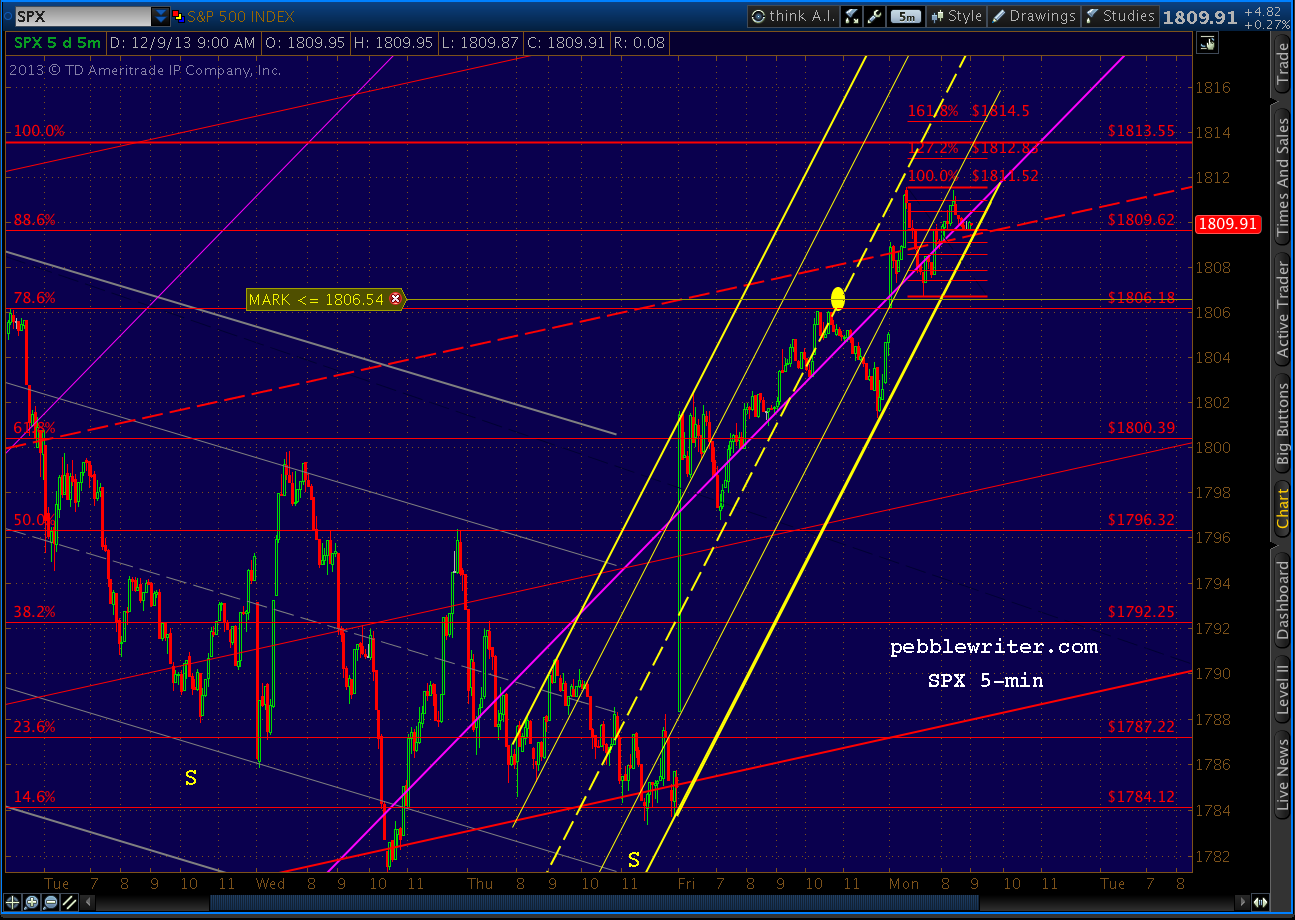Image resolution: width=1295 pixels, height=920 pixels.
Task: Toggle the cursor style icon beside think A.I.
Action: coord(852,16)
